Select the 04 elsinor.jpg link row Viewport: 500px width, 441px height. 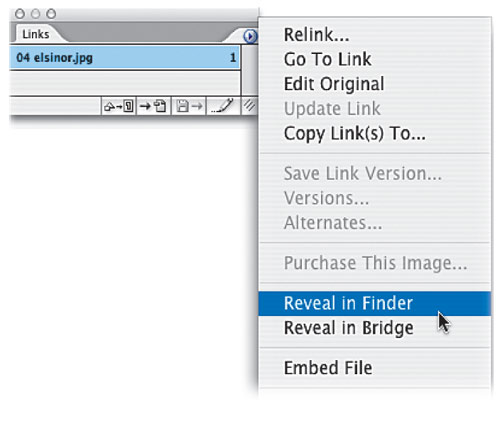(x=125, y=58)
